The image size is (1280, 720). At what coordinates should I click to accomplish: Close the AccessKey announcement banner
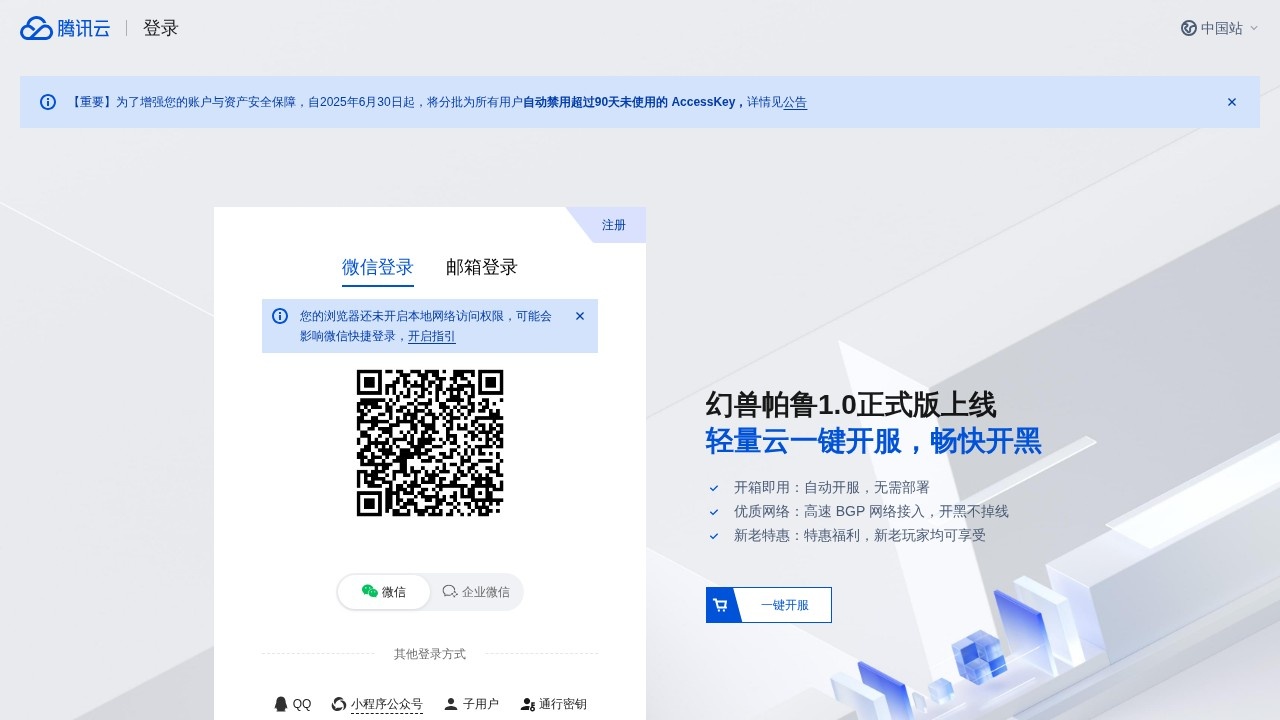[x=1232, y=102]
